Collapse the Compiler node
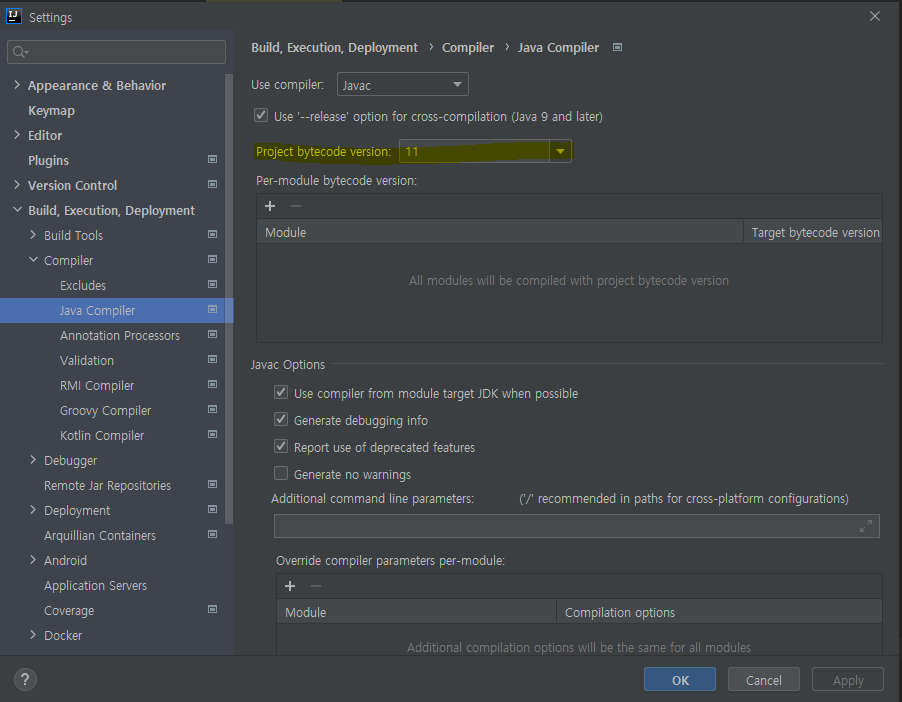 [x=33, y=260]
